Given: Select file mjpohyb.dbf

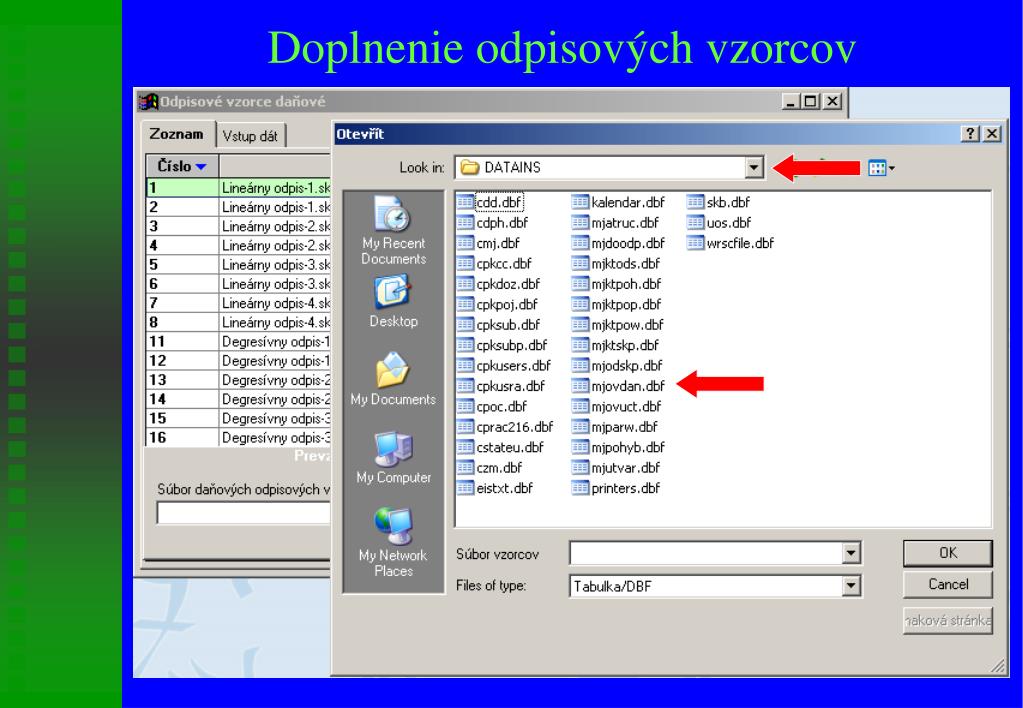Looking at the screenshot, I should (x=618, y=448).
